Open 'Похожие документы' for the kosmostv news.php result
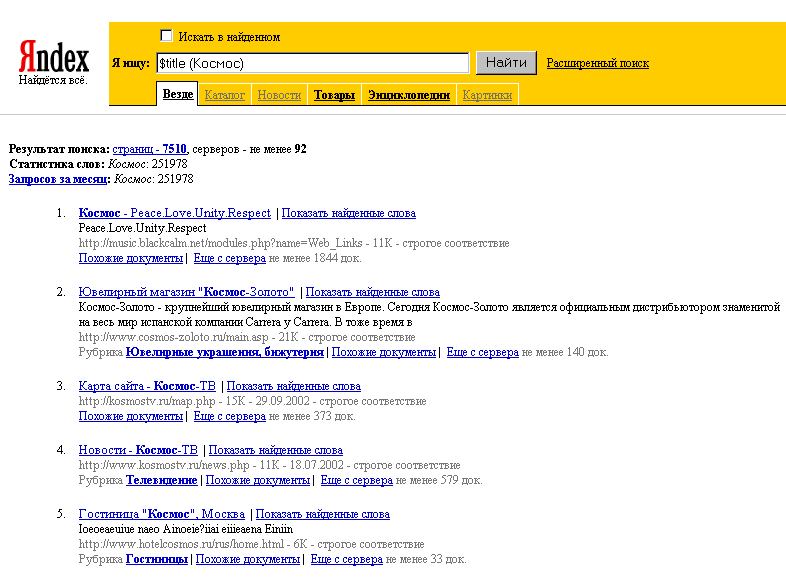This screenshot has width=786, height=577. [x=258, y=480]
